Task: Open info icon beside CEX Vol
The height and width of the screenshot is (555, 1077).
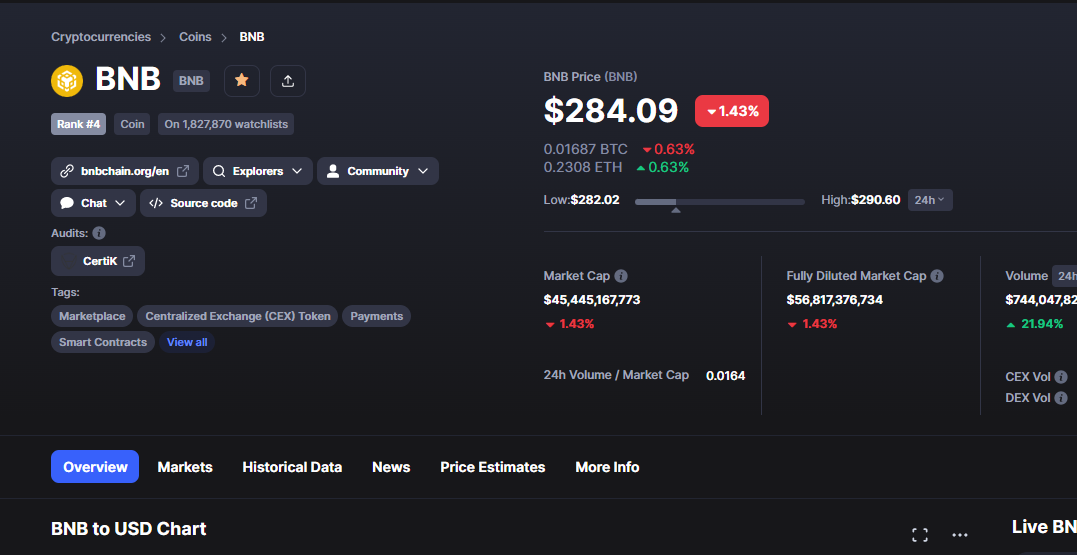Action: 1061,377
